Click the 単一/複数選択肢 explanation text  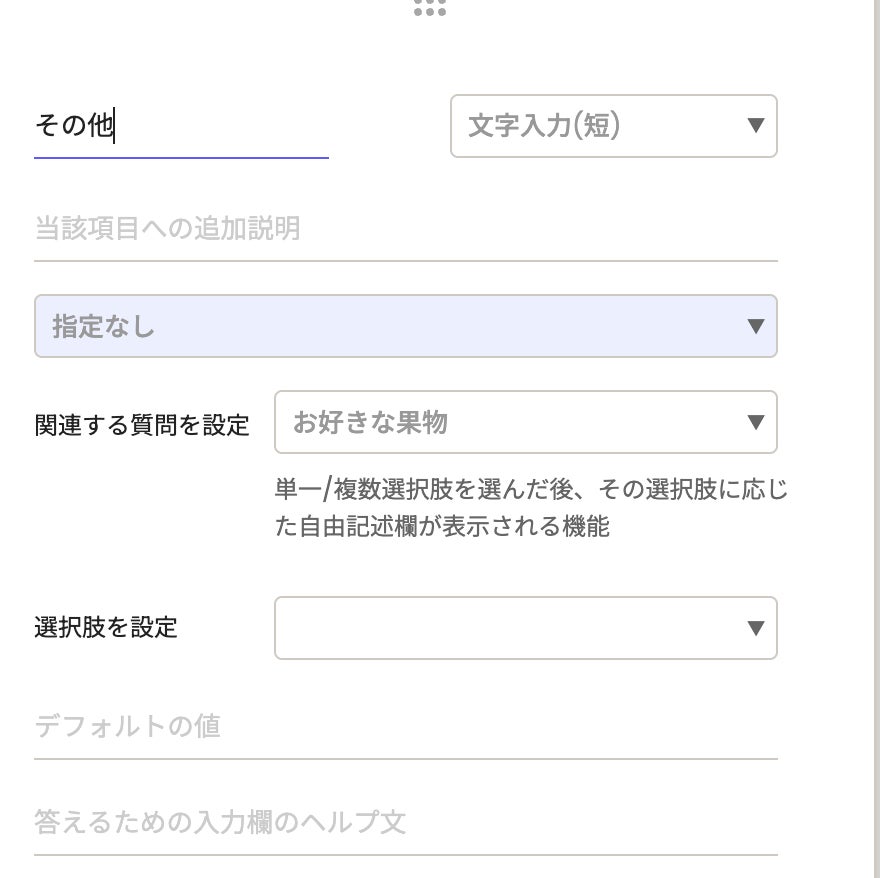click(530, 490)
